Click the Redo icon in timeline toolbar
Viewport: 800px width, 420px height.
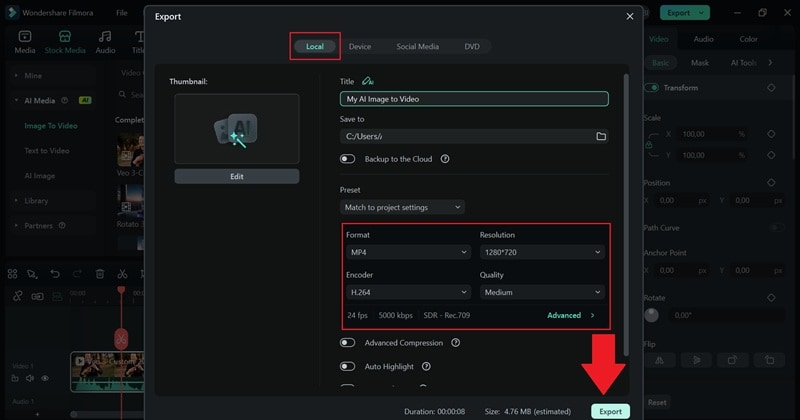78,274
